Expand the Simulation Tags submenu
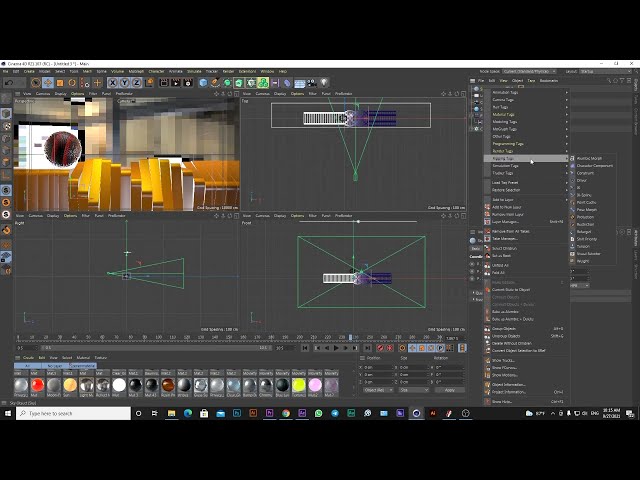640x480 pixels. [x=527, y=166]
